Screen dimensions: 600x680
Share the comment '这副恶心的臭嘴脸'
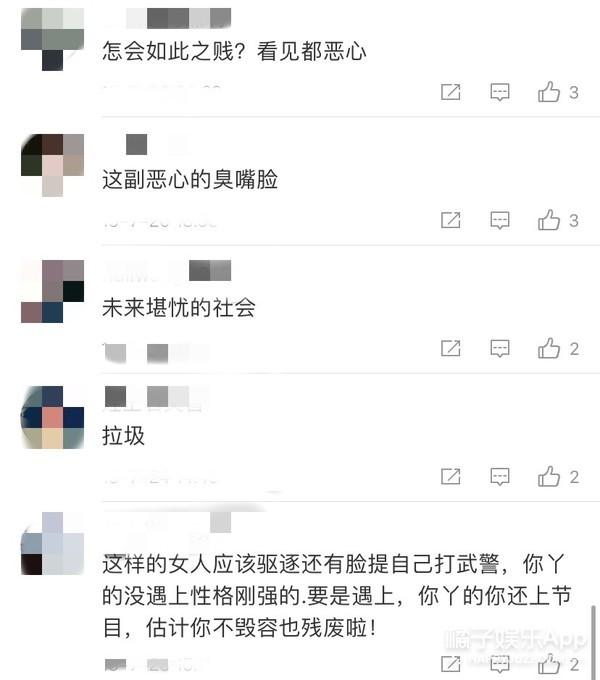pos(450,220)
